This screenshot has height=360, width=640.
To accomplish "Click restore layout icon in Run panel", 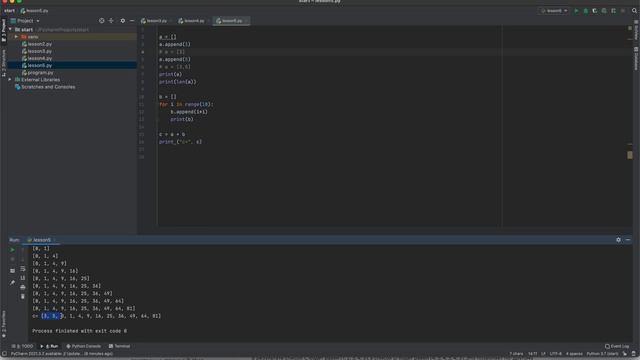I will [x=12, y=271].
